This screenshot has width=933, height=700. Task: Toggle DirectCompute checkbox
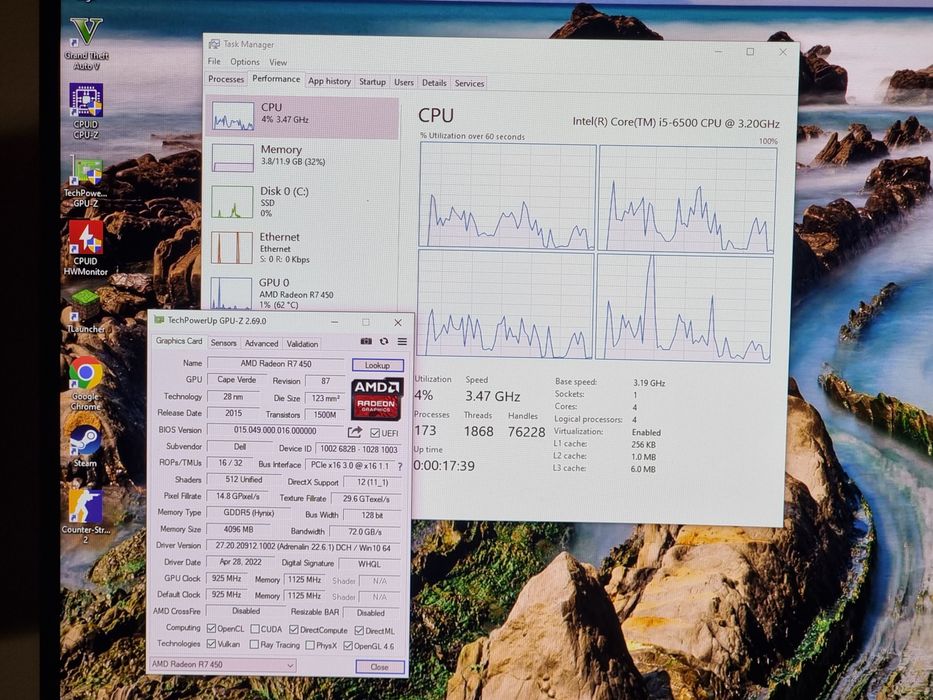click(294, 630)
